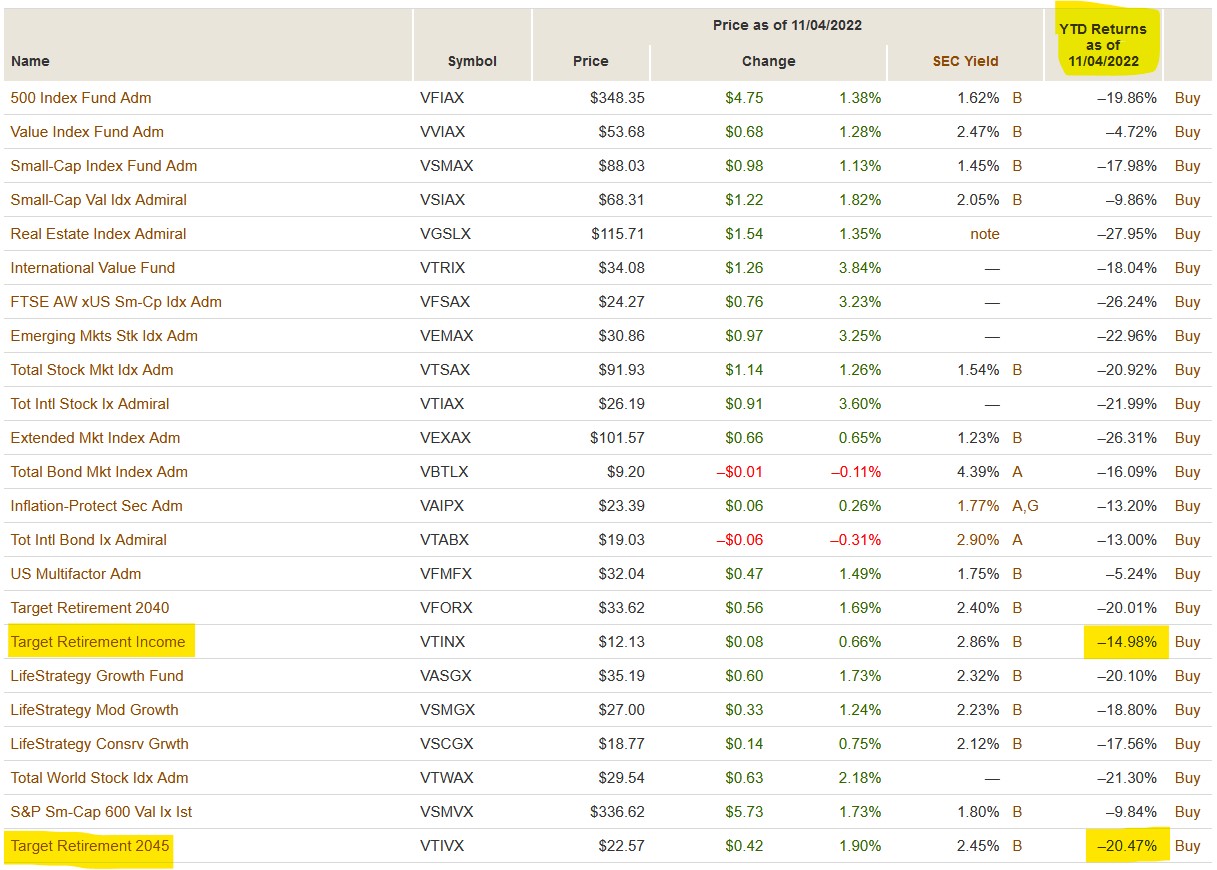Click Buy for LifeStrategy Growth Fund
The height and width of the screenshot is (870, 1217).
point(1187,676)
